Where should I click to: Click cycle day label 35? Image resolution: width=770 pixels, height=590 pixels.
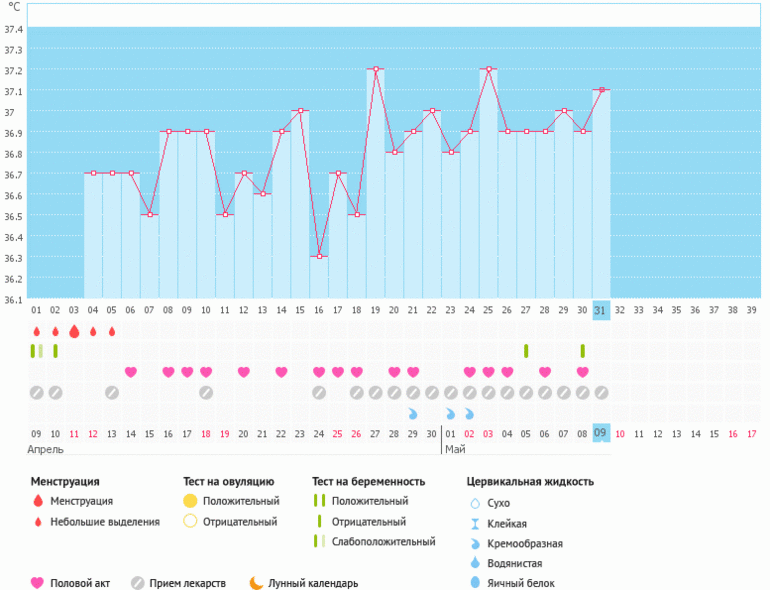point(676,310)
